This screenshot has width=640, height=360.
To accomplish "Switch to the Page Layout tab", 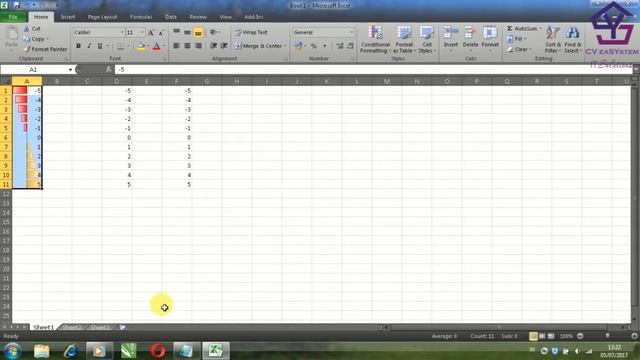I will point(102,17).
